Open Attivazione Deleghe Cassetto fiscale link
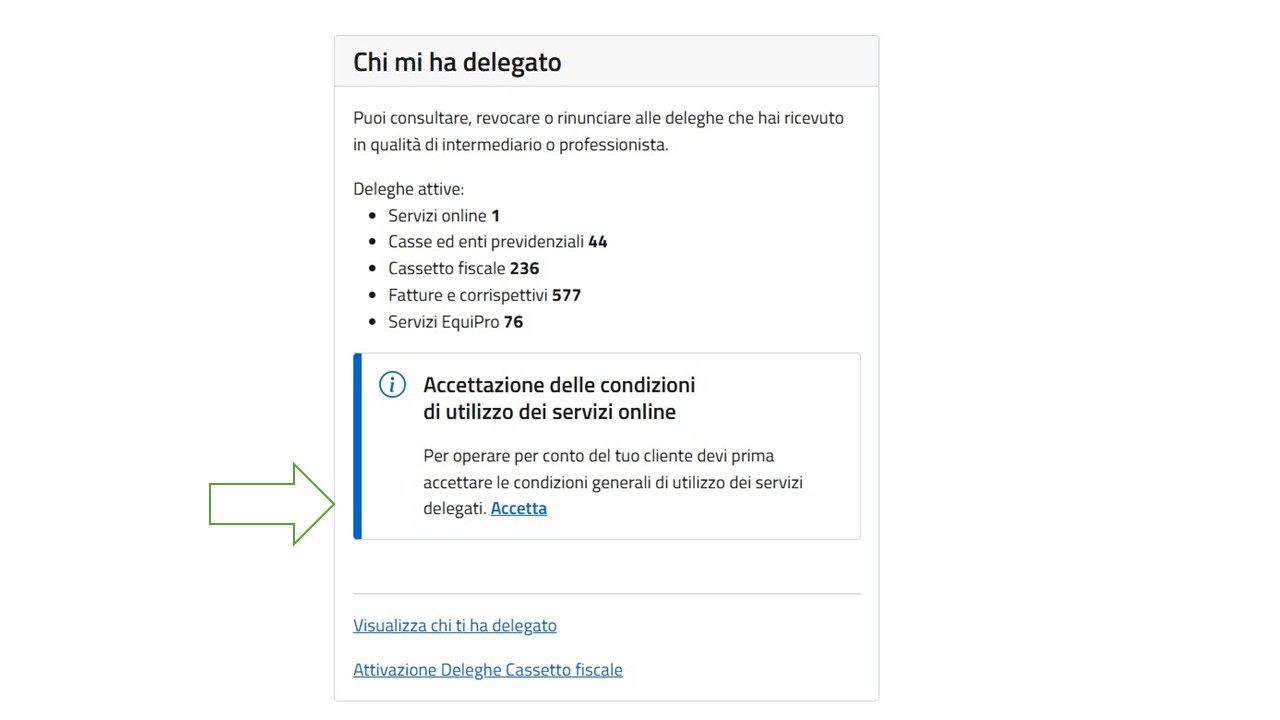 (x=487, y=669)
